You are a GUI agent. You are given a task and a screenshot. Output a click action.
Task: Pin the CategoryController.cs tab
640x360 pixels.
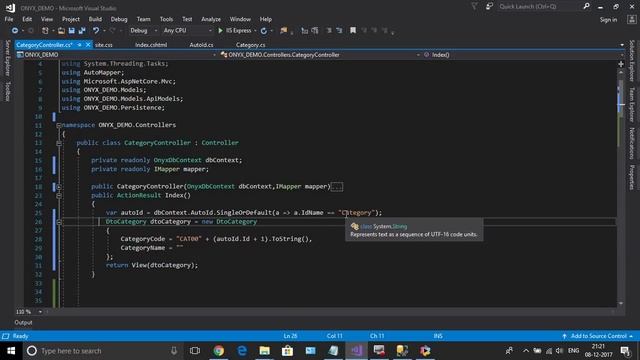(80, 45)
